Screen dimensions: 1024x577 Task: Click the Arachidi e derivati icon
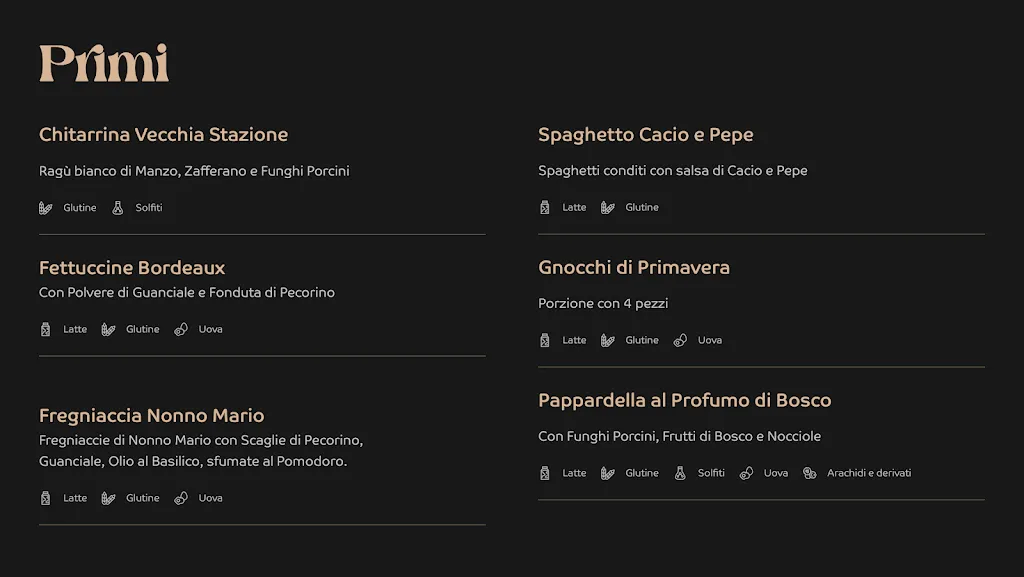809,473
